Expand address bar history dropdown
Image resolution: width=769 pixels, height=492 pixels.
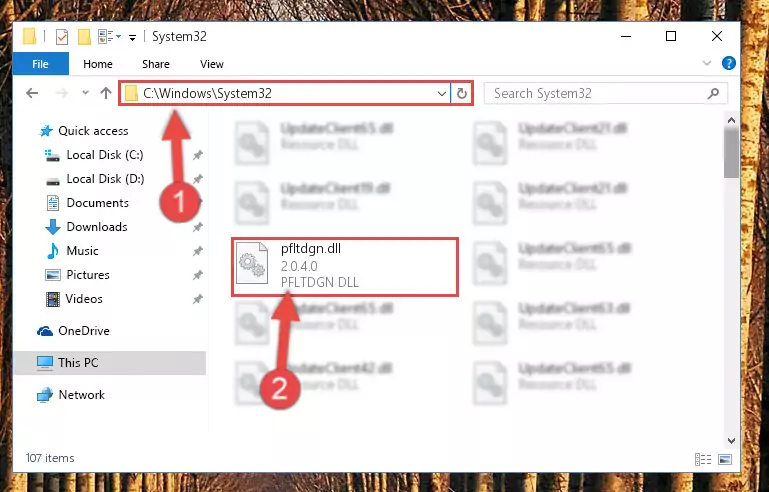[x=441, y=93]
